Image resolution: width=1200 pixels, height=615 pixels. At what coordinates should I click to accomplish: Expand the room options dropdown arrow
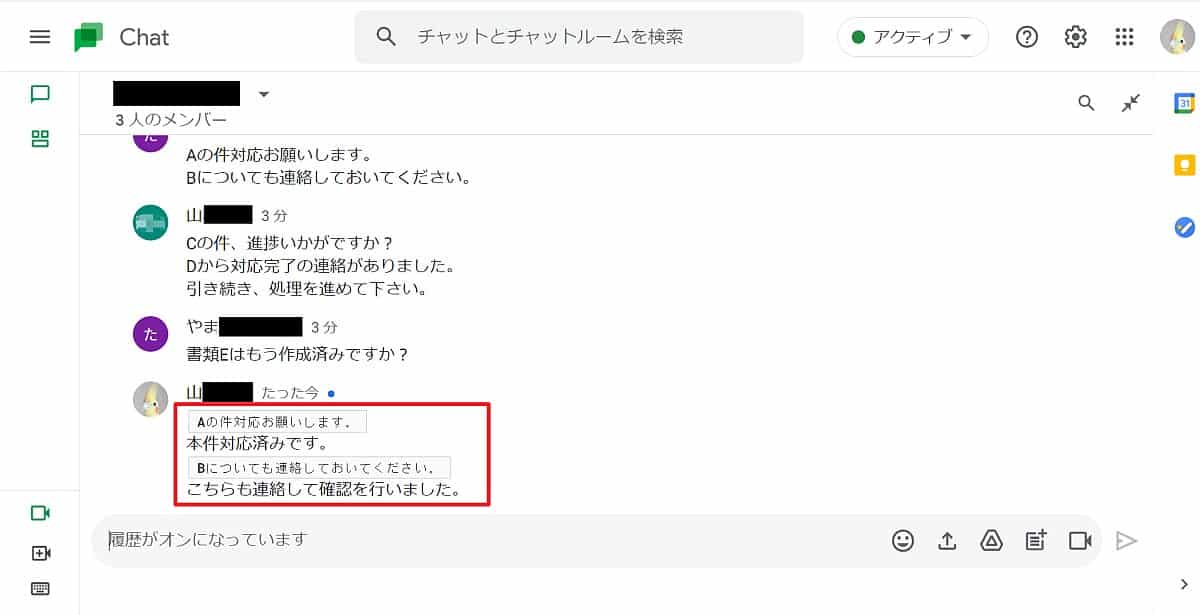263,92
